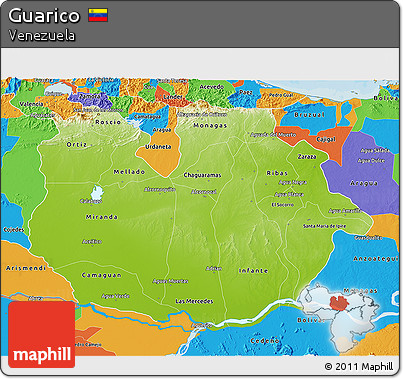The width and height of the screenshot is (403, 379).
Task: Click the Ribas label
Action: 277,173
